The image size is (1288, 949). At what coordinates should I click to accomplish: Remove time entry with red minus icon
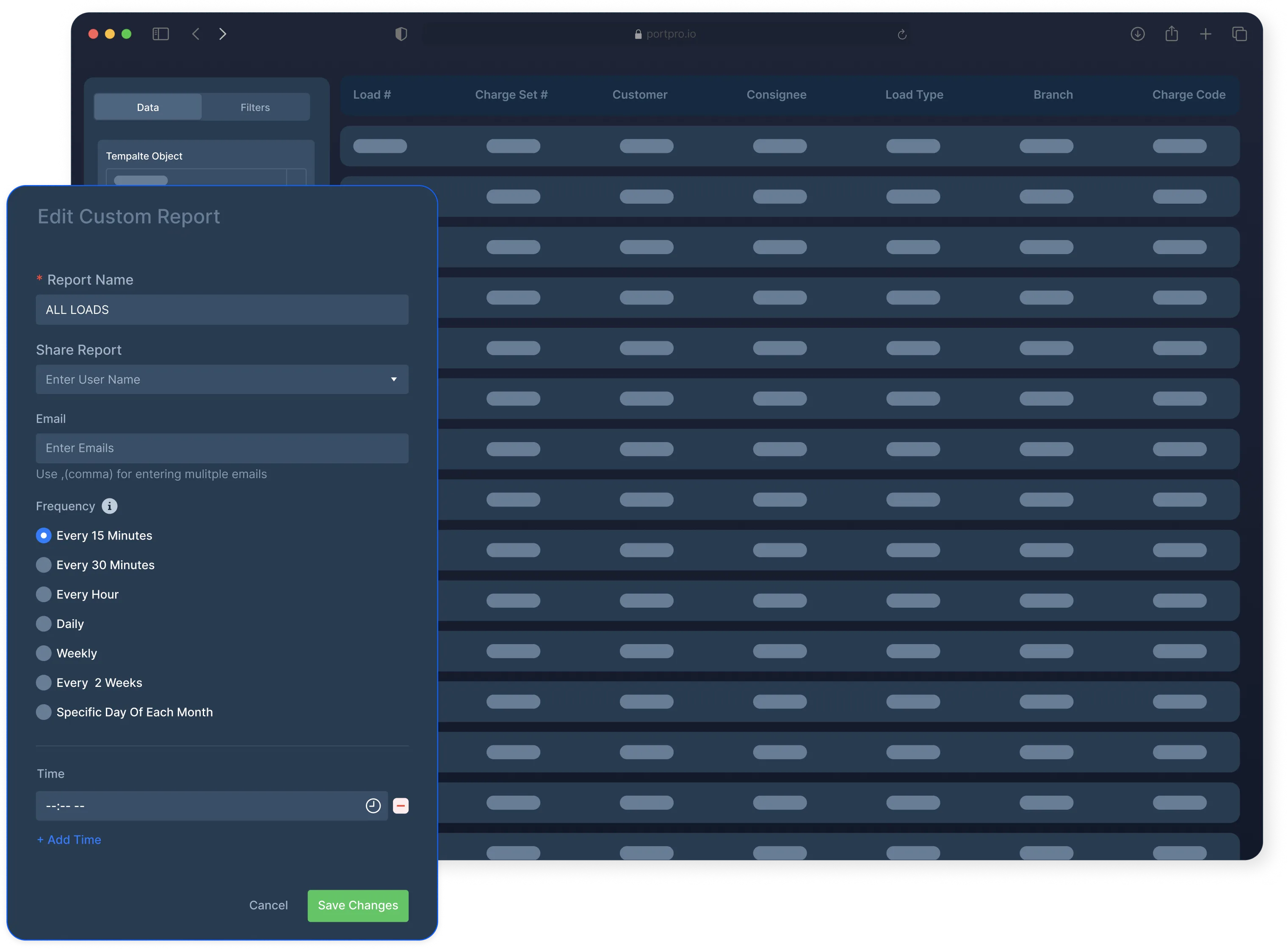401,806
